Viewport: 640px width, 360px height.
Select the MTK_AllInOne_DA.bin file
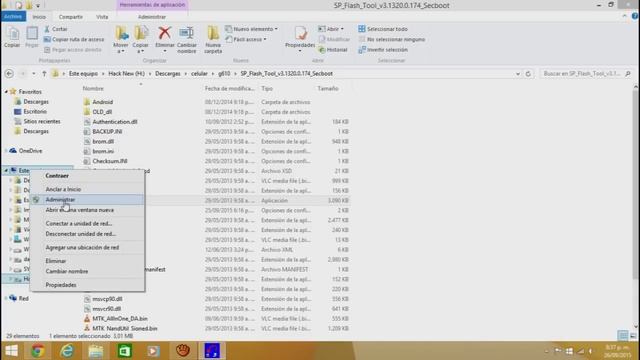(120, 319)
